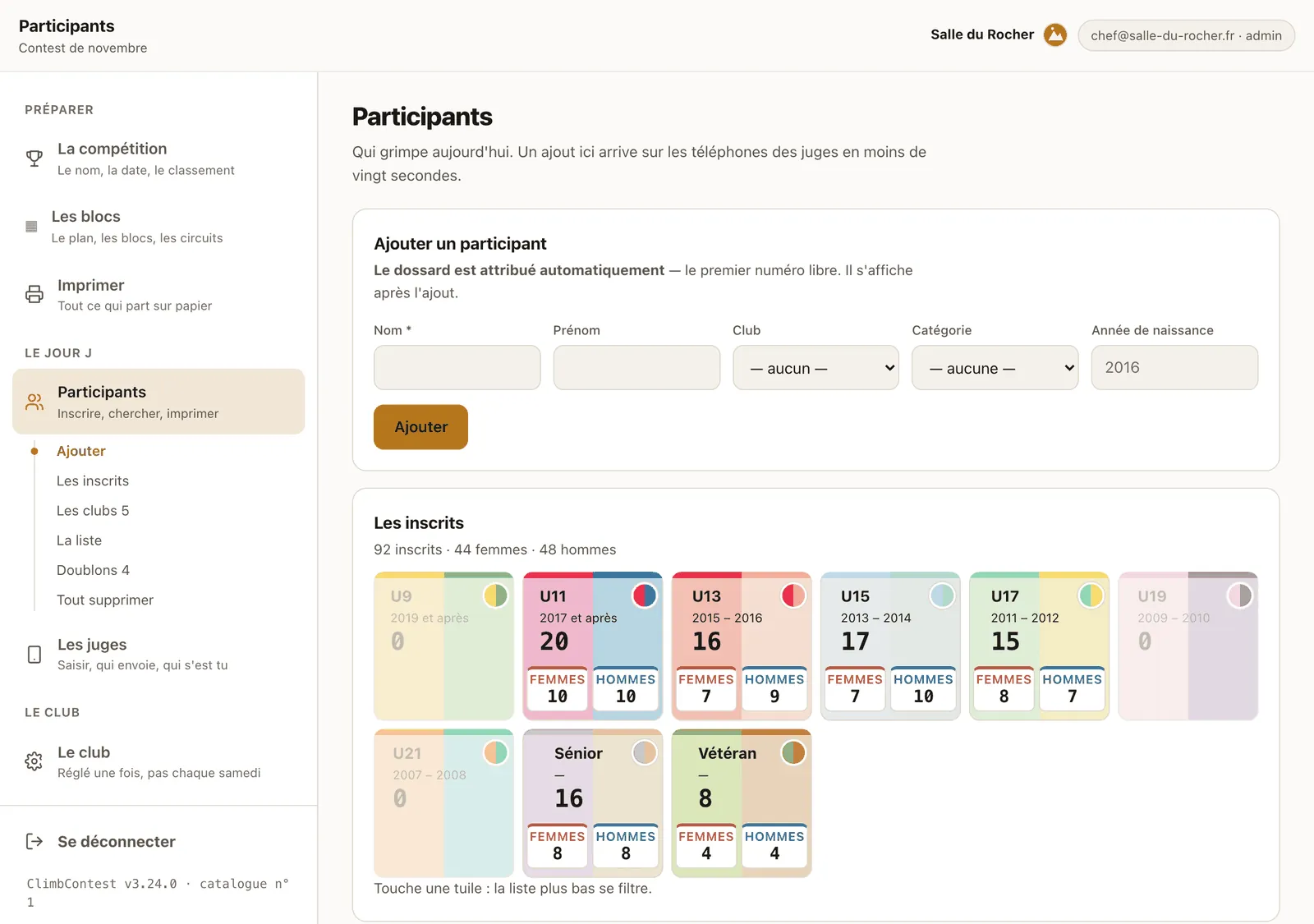This screenshot has width=1314, height=924.
Task: Filter by U17 Femmes 8
Action: coord(1004,688)
